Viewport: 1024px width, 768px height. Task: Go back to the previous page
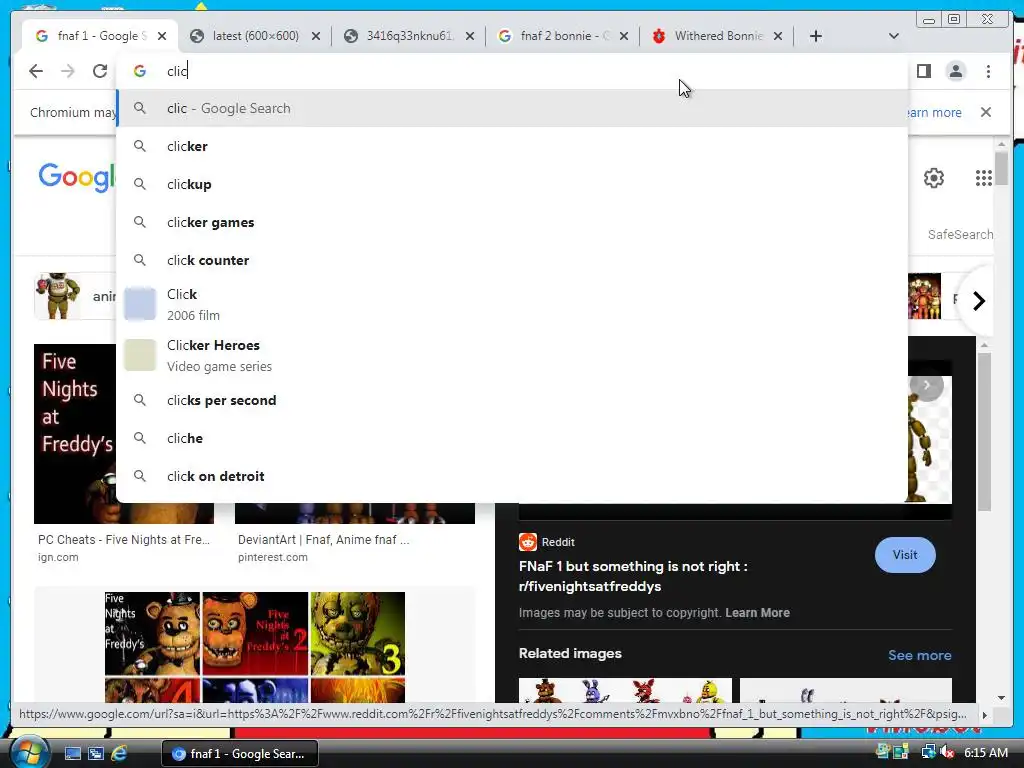[36, 71]
